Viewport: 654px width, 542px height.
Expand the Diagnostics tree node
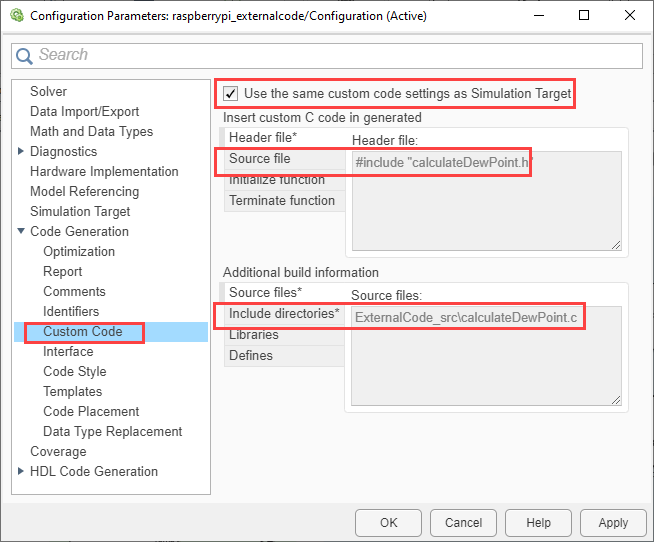pos(21,152)
